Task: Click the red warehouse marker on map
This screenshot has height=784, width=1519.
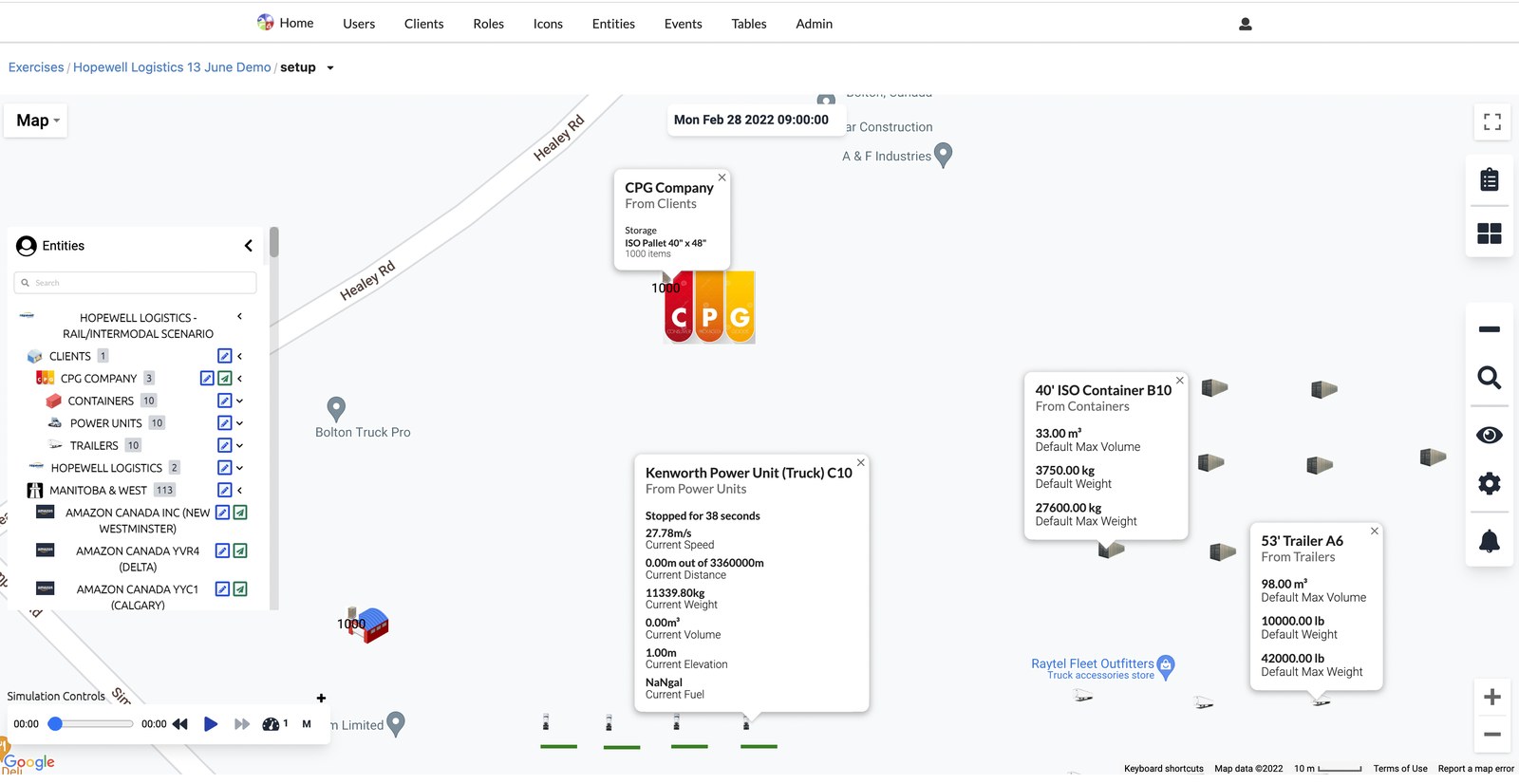Action: point(370,625)
